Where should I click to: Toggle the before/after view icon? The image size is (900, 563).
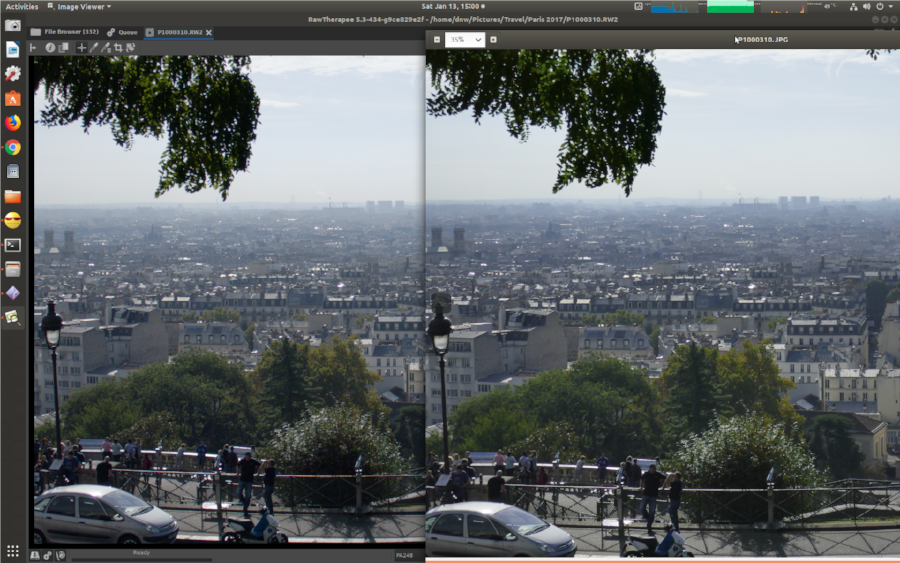click(62, 47)
